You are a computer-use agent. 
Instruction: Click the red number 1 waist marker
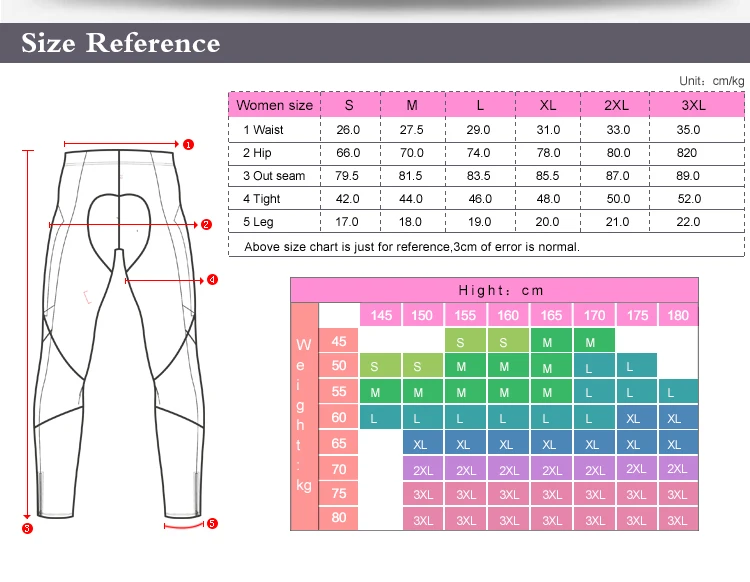pos(188,144)
